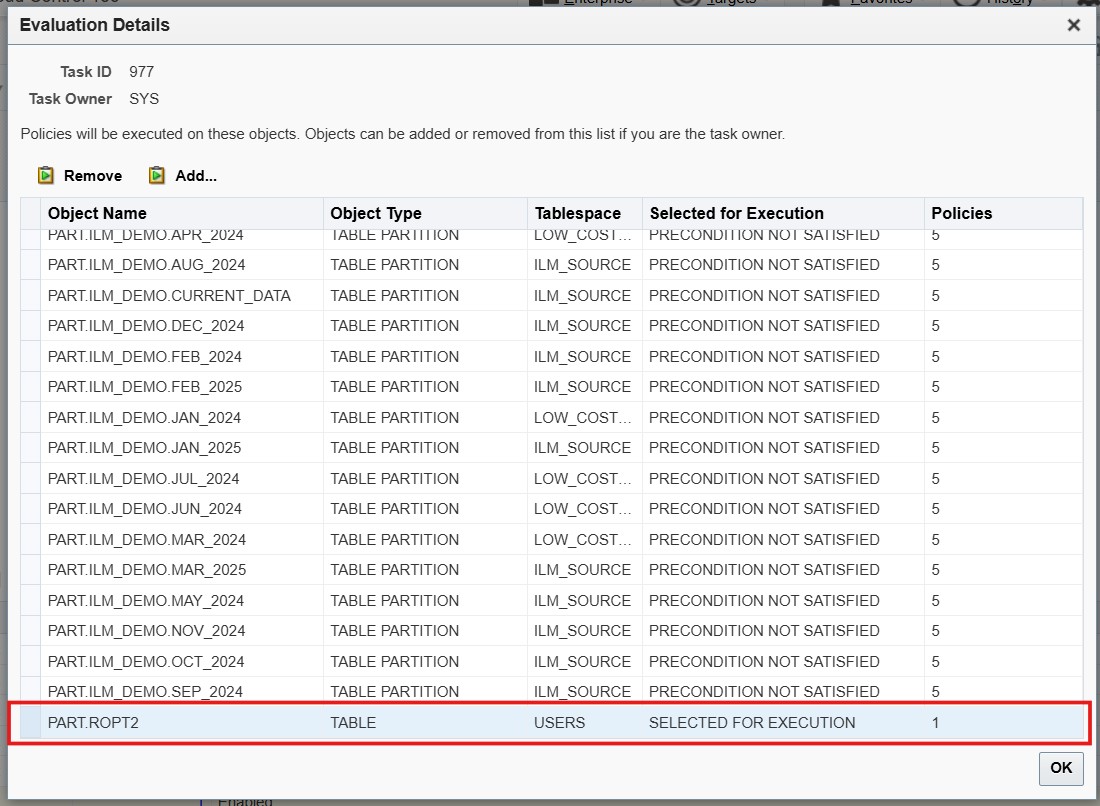The width and height of the screenshot is (1100, 806).
Task: Click the Favorites star icon
Action: point(833,3)
